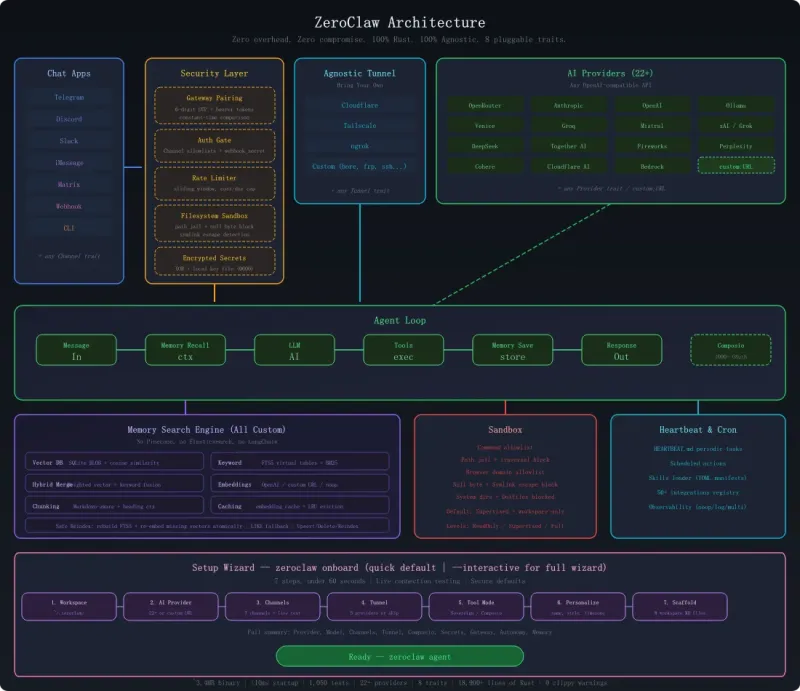The width and height of the screenshot is (800, 691).
Task: Select the Embeddings cell in Memory Search
Action: 299,484
